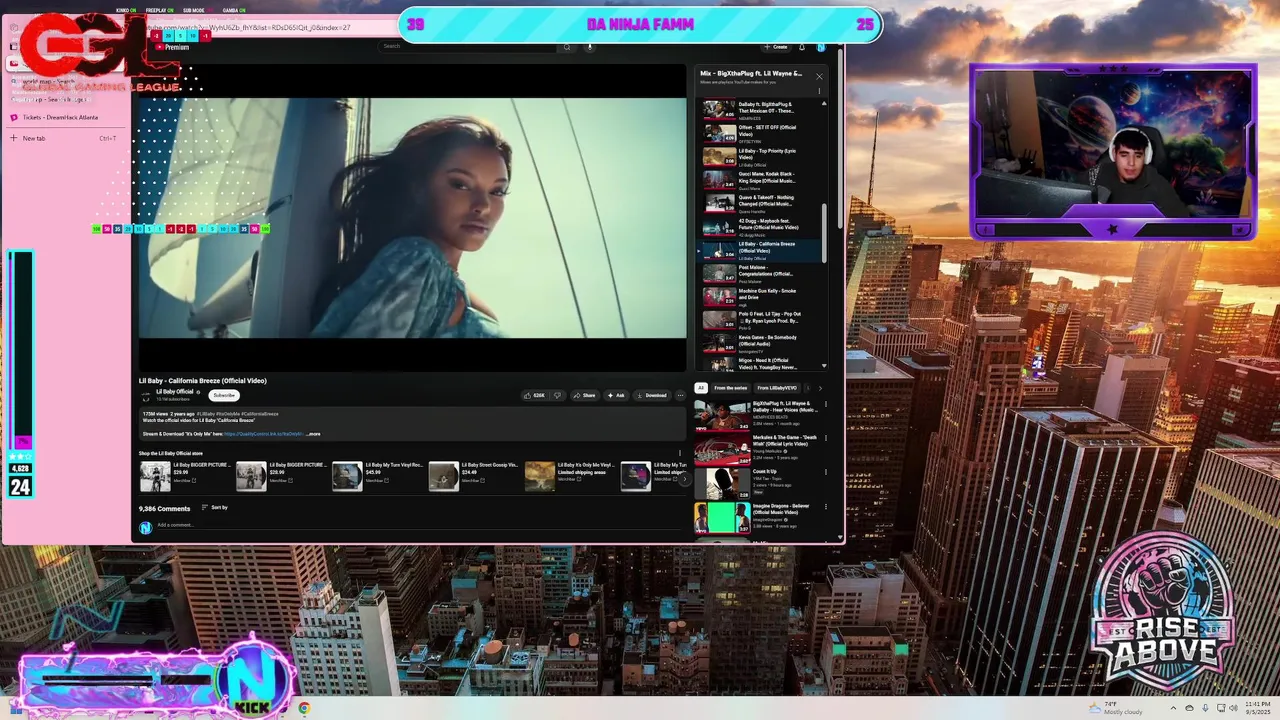The image size is (1280, 720).
Task: Select the From LilBabyVEVO chip
Action: 777,388
